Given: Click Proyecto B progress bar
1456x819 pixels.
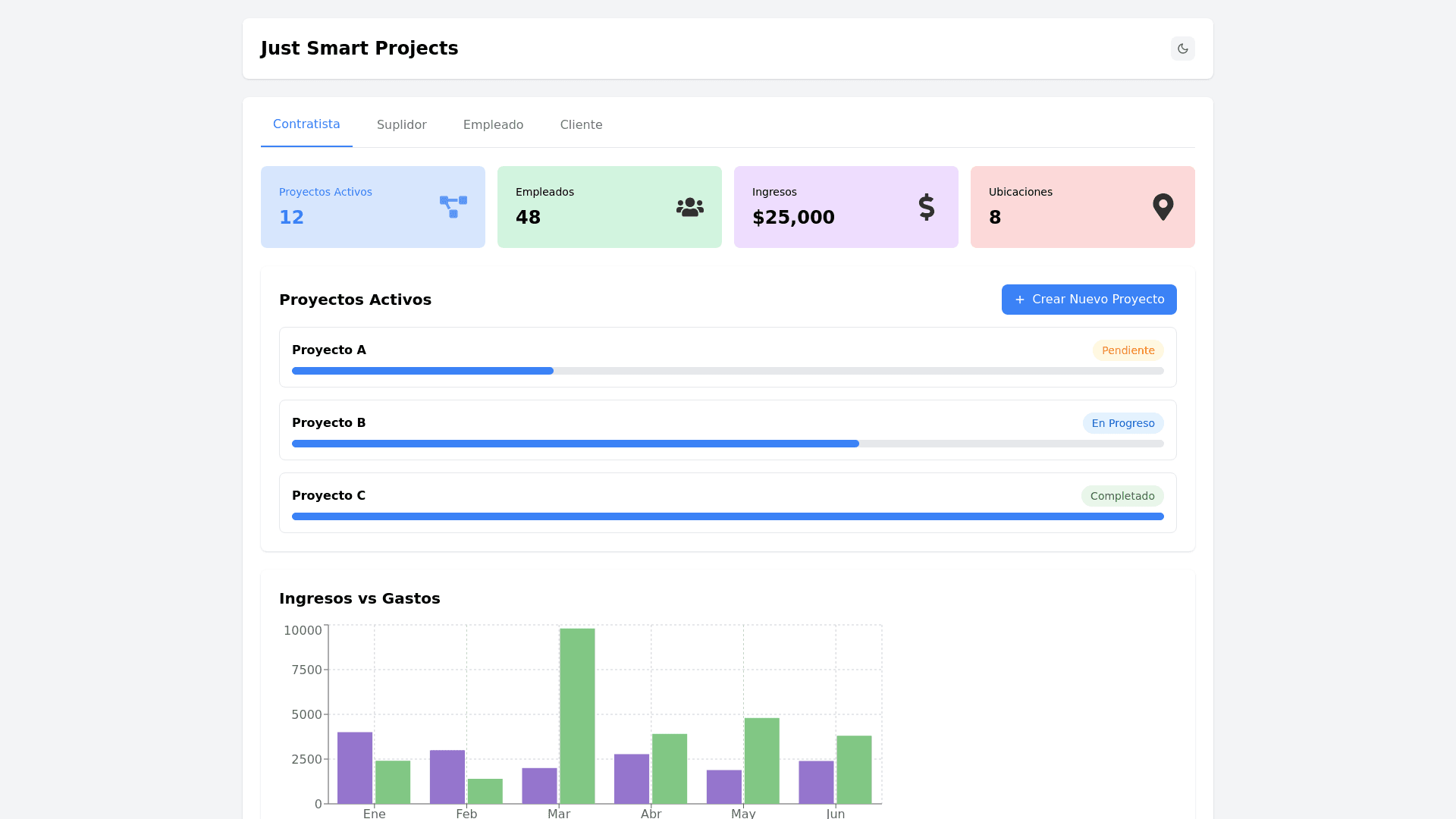Looking at the screenshot, I should click(x=727, y=444).
